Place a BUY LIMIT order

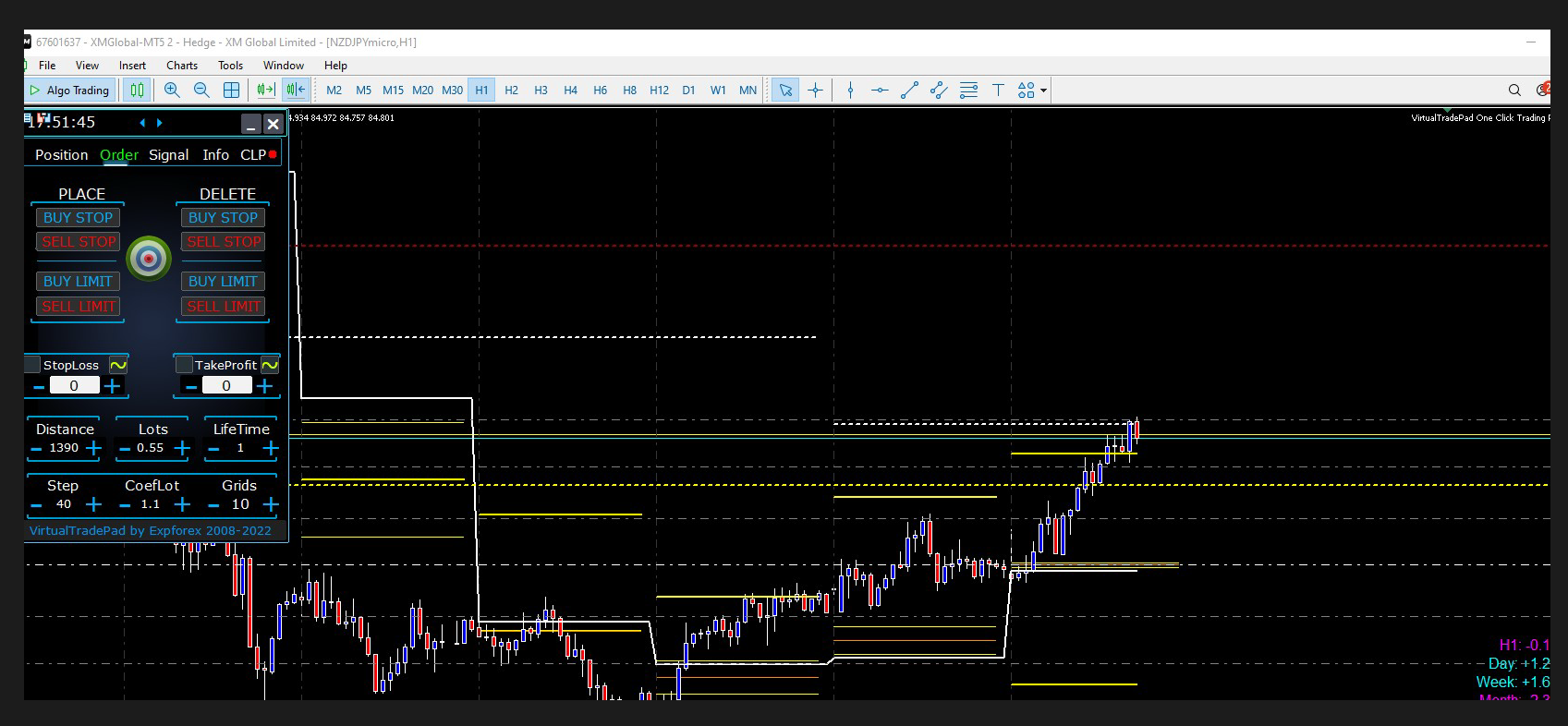[x=79, y=282]
